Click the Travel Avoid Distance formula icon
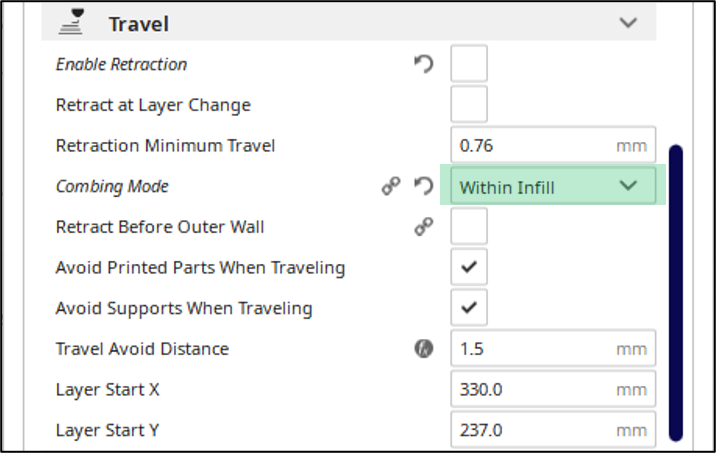The height and width of the screenshot is (453, 716). point(424,349)
